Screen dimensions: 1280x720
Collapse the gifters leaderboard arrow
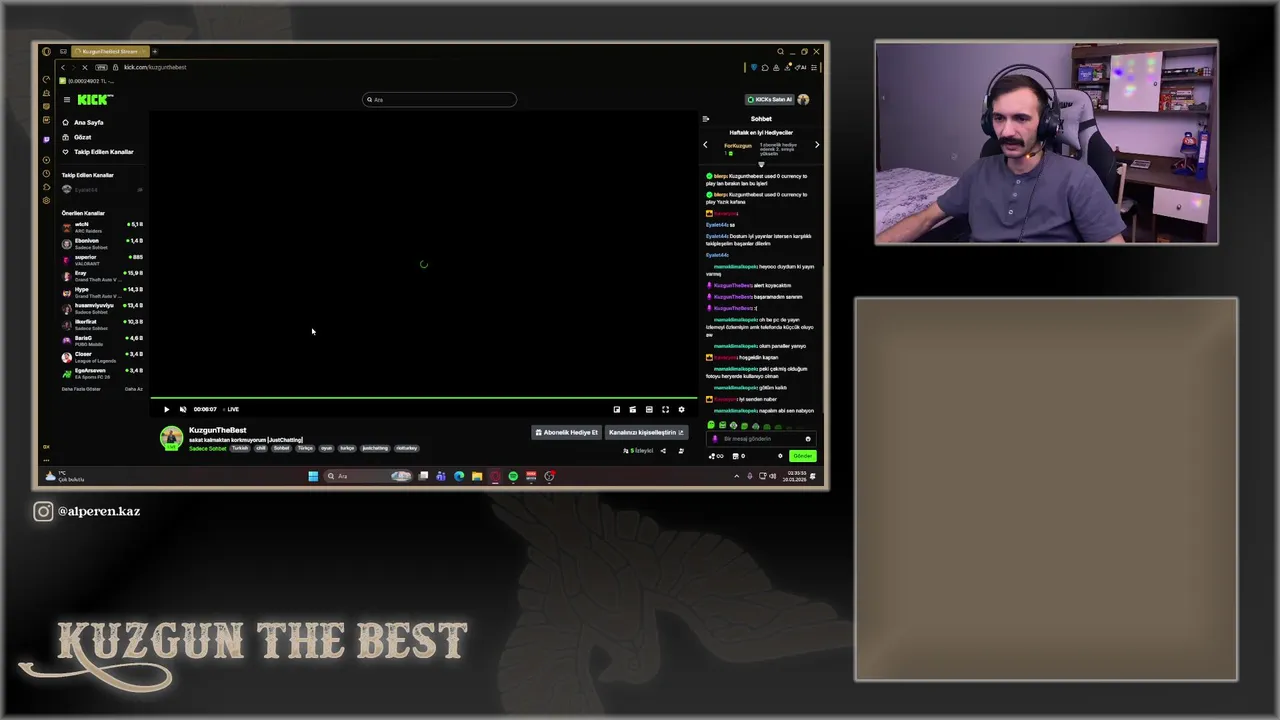click(761, 164)
